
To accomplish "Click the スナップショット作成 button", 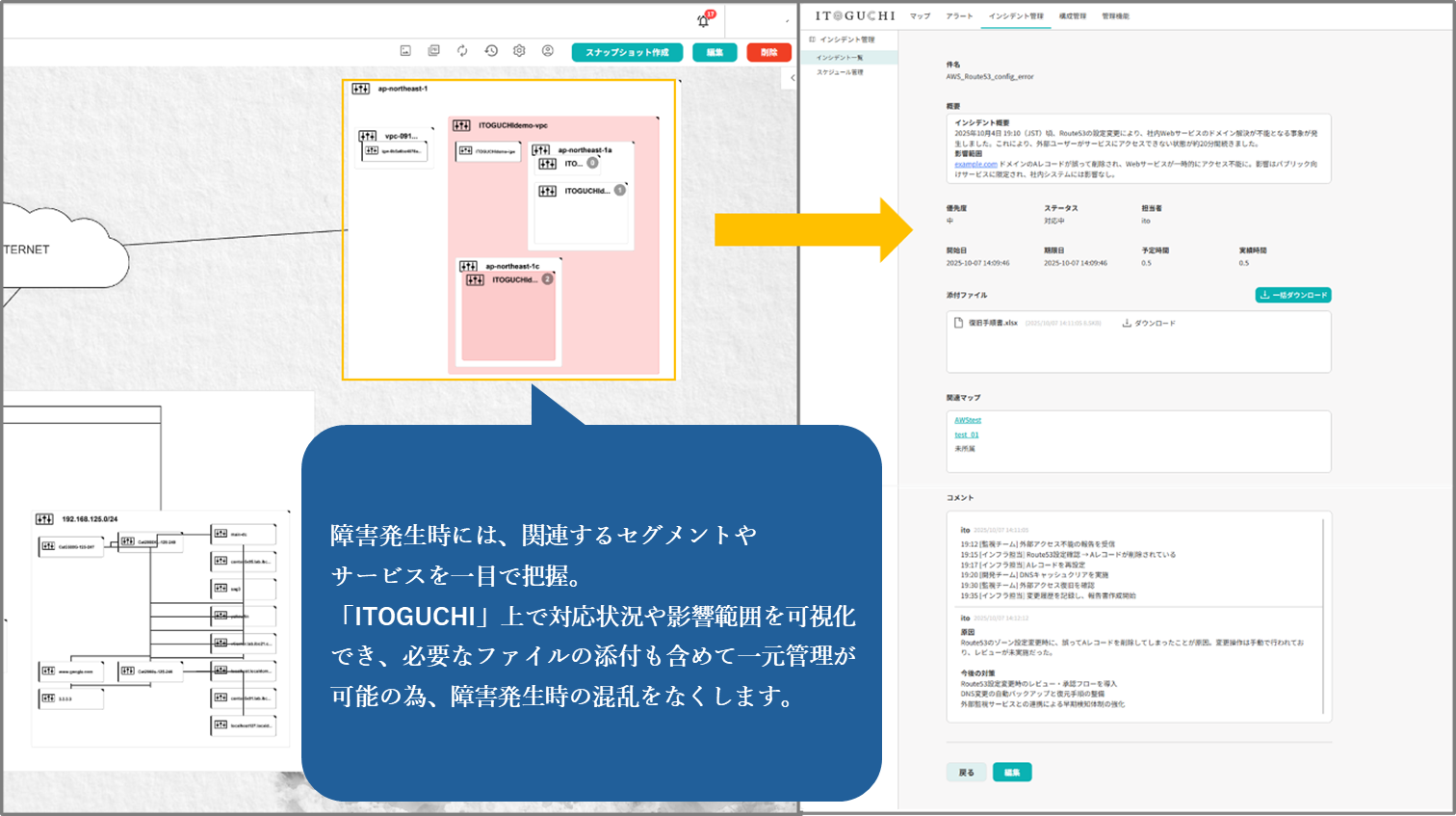I will click(x=627, y=52).
